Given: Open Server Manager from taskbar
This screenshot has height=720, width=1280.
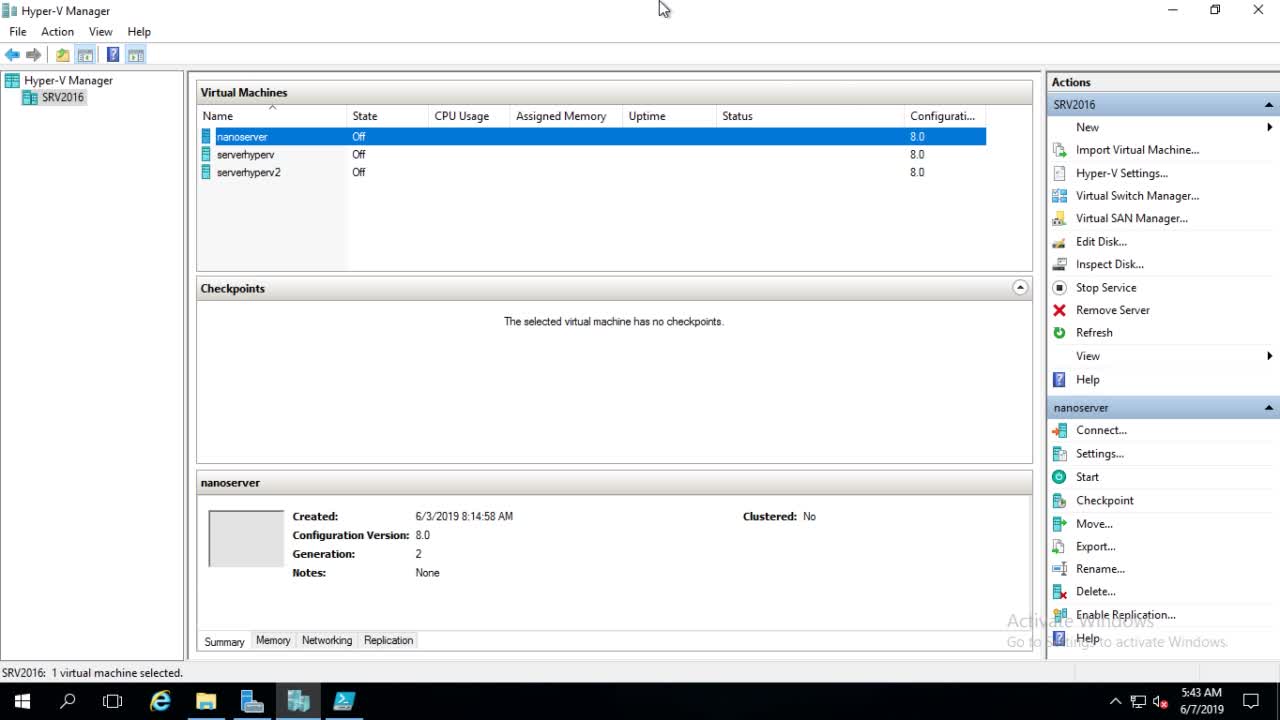Looking at the screenshot, I should (252, 701).
